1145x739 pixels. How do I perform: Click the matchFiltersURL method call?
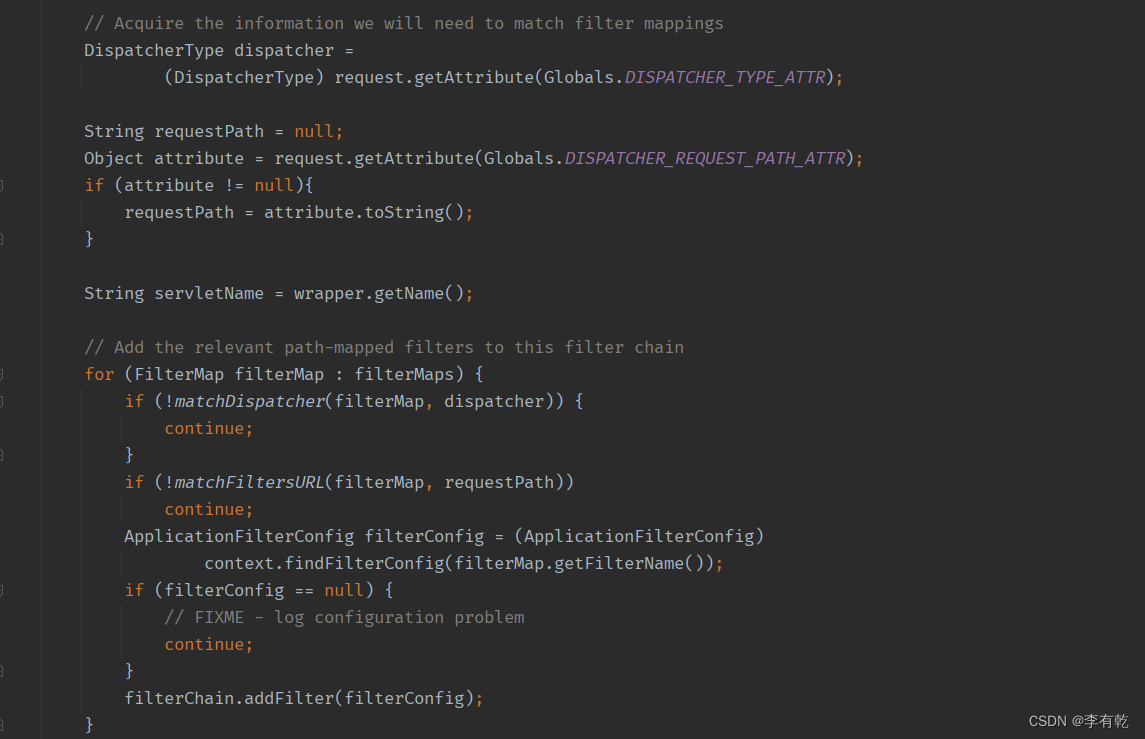(x=249, y=482)
